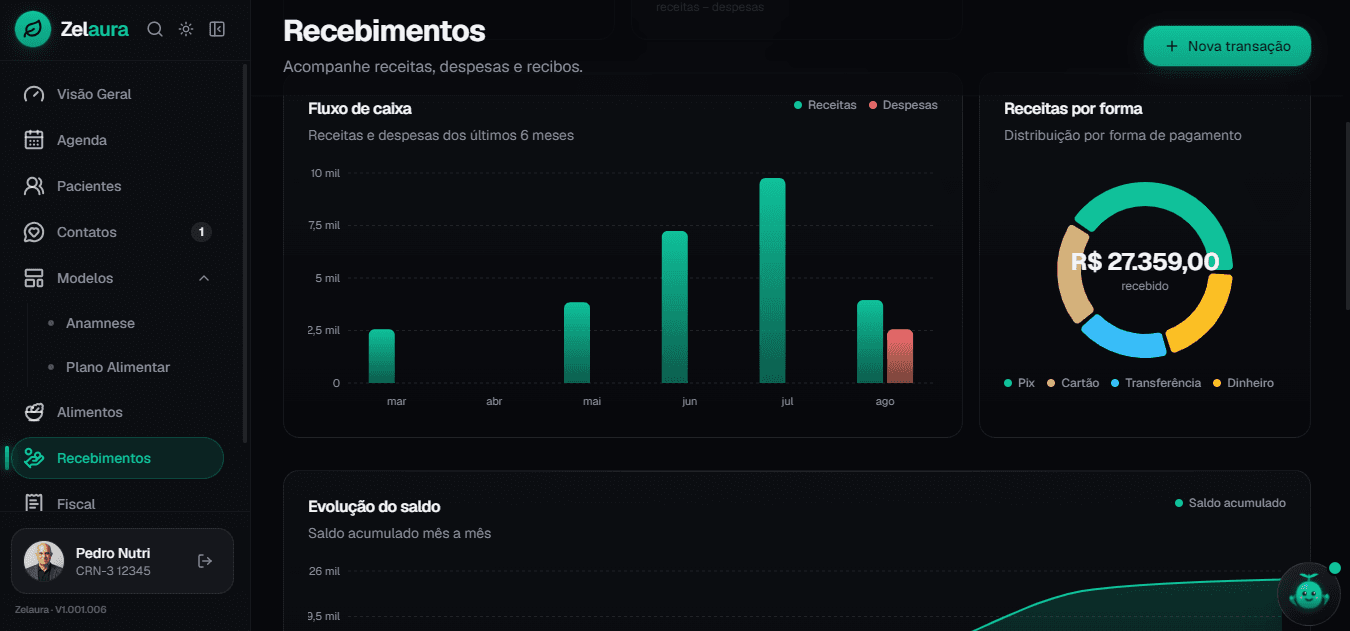Click the yellow Dinheiro donut segment
1350x631 pixels.
[x=1205, y=314]
